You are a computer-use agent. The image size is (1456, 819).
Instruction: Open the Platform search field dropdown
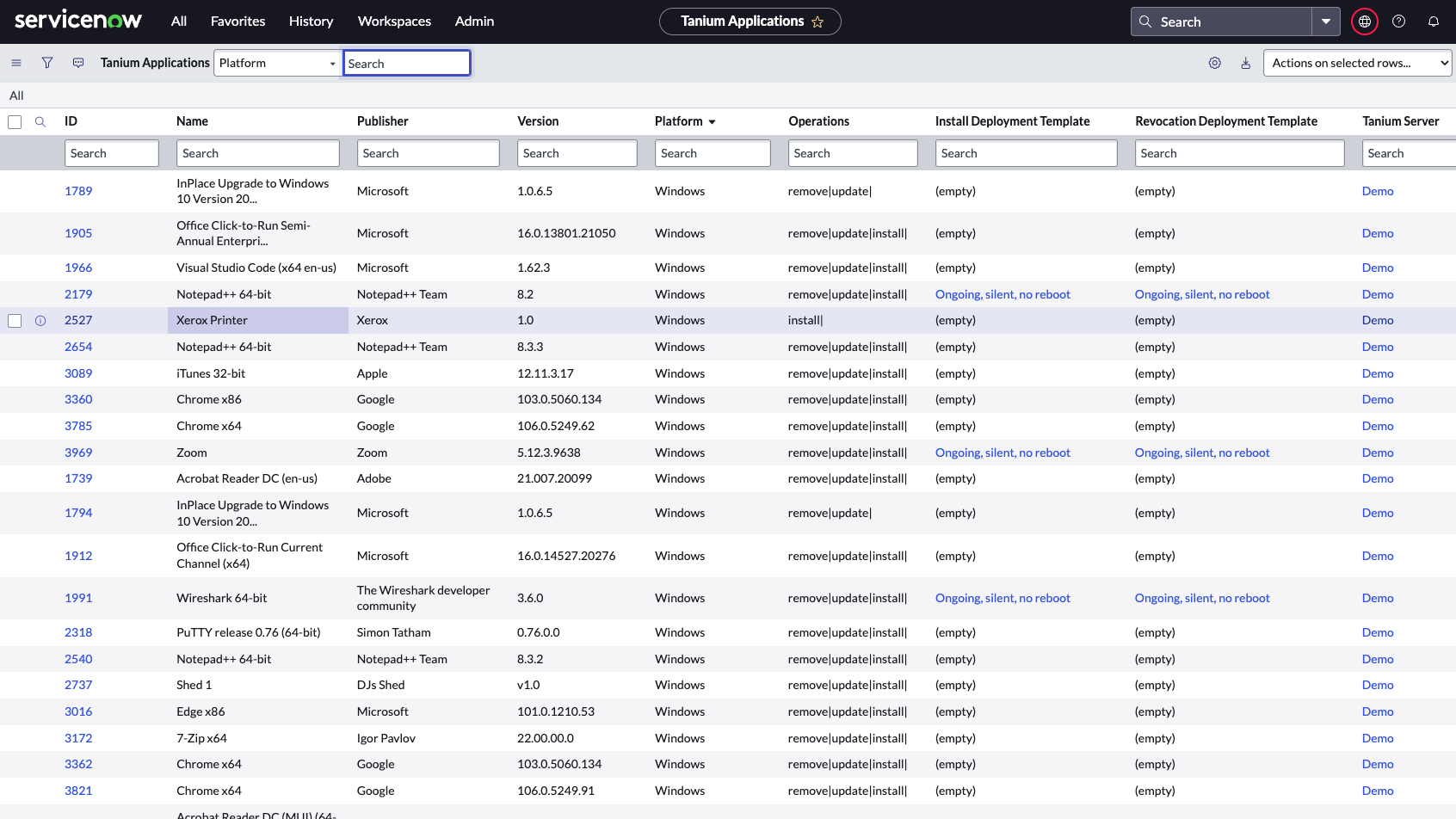276,63
